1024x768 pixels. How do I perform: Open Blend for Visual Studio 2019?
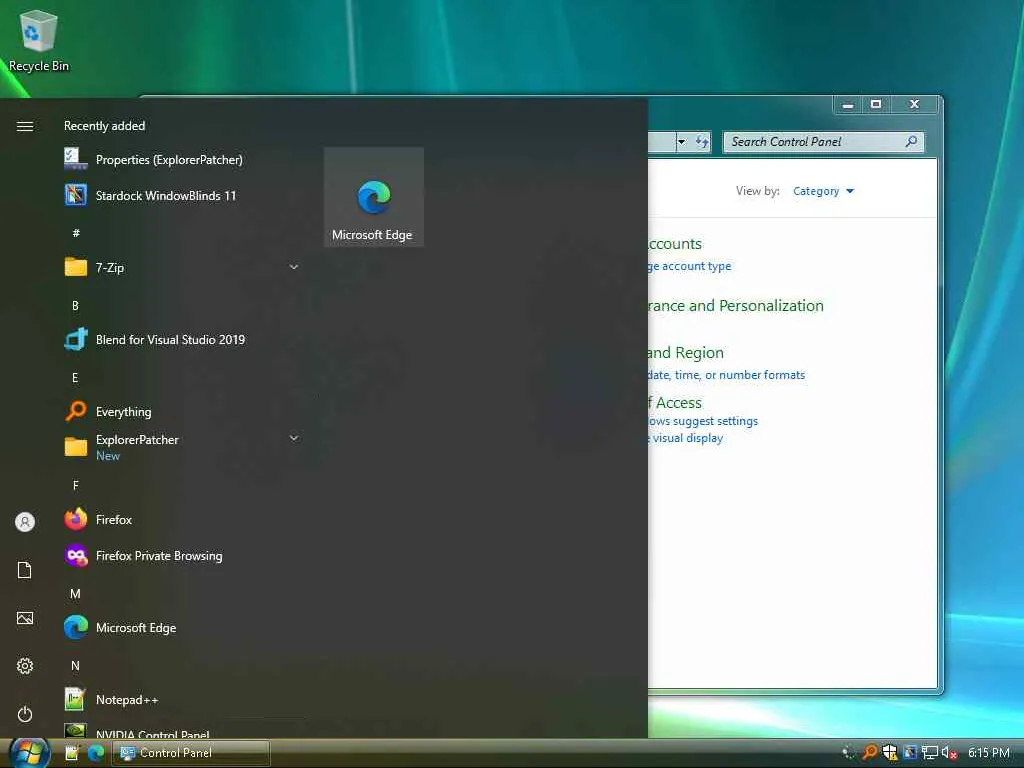tap(182, 340)
